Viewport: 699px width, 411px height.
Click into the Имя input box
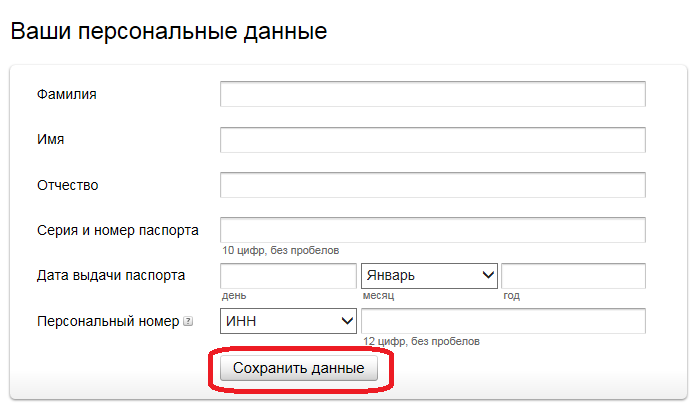click(x=432, y=140)
